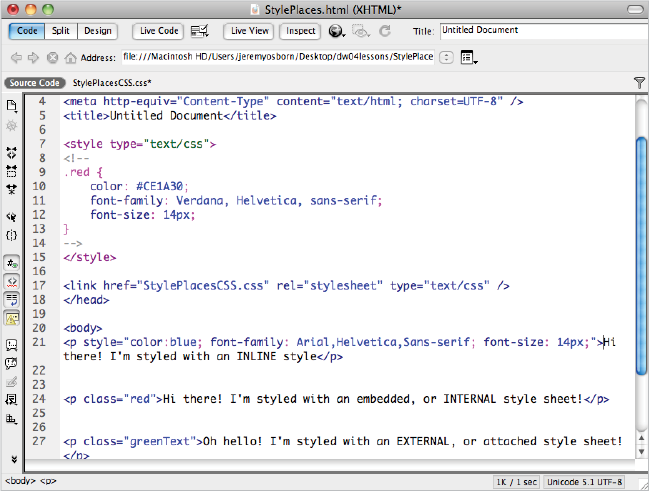
Task: Click the Home icon next to Address
Action: [x=70, y=57]
